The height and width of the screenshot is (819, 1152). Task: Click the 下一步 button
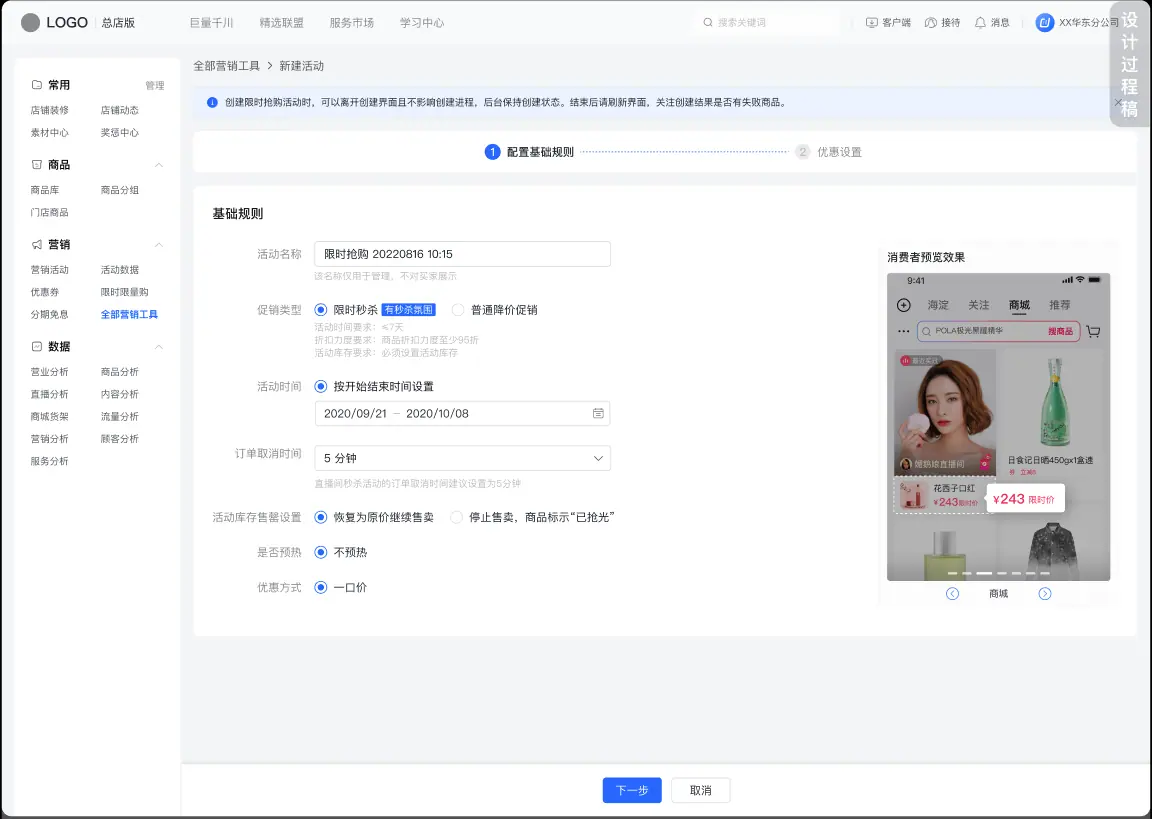point(632,790)
